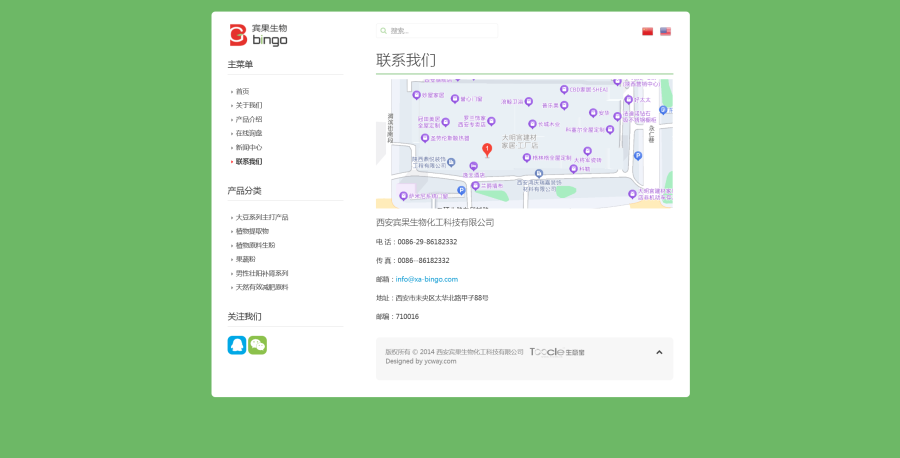This screenshot has width=900, height=458.
Task: Click the 科塞尔全屋定制 map marker
Action: click(x=610, y=130)
